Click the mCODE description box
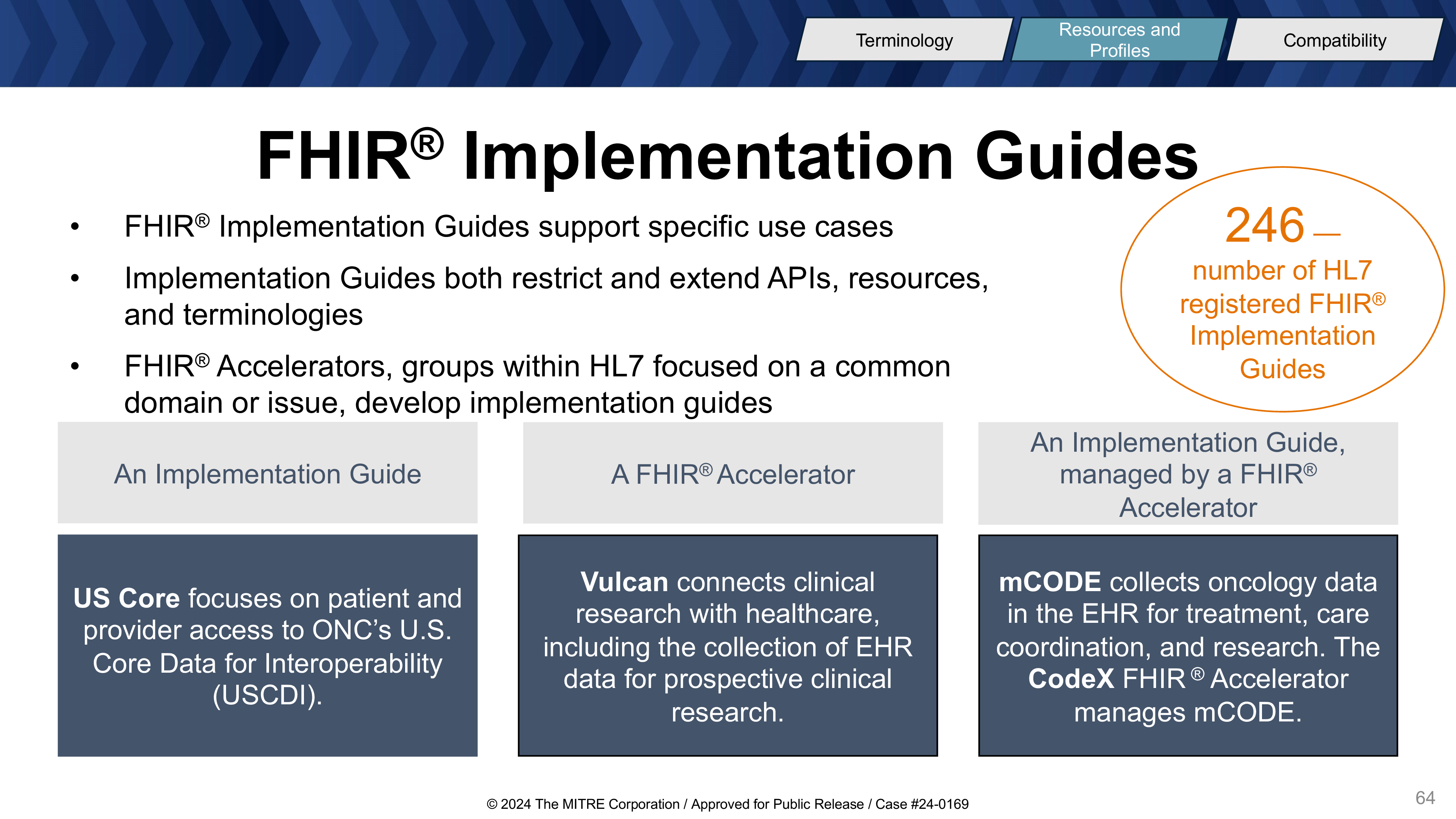Viewport: 1456px width, 819px height. pyautogui.click(x=1188, y=645)
